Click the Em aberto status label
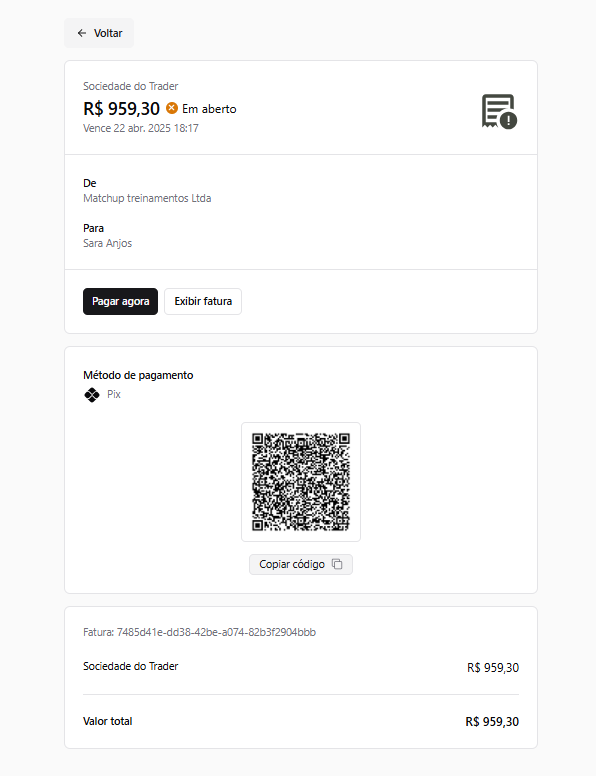This screenshot has width=596, height=776. click(209, 109)
